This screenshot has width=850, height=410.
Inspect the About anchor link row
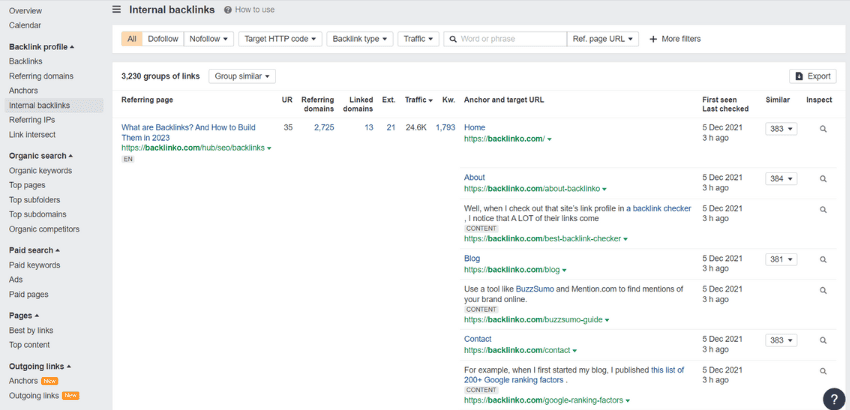point(823,178)
